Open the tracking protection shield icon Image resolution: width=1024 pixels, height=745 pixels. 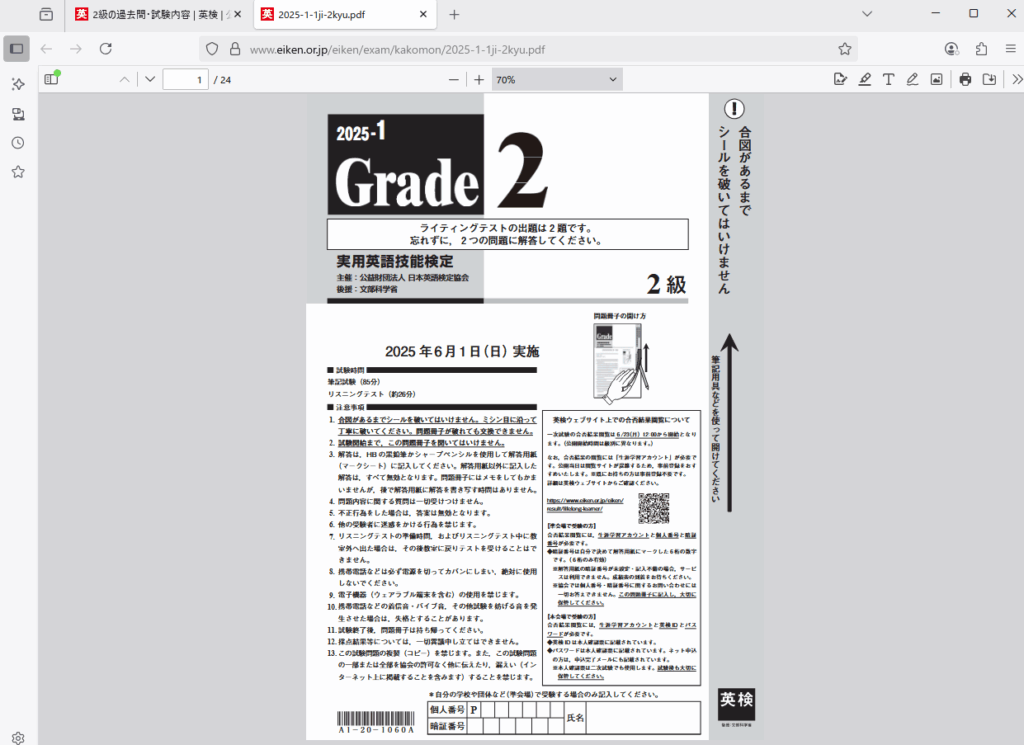212,49
